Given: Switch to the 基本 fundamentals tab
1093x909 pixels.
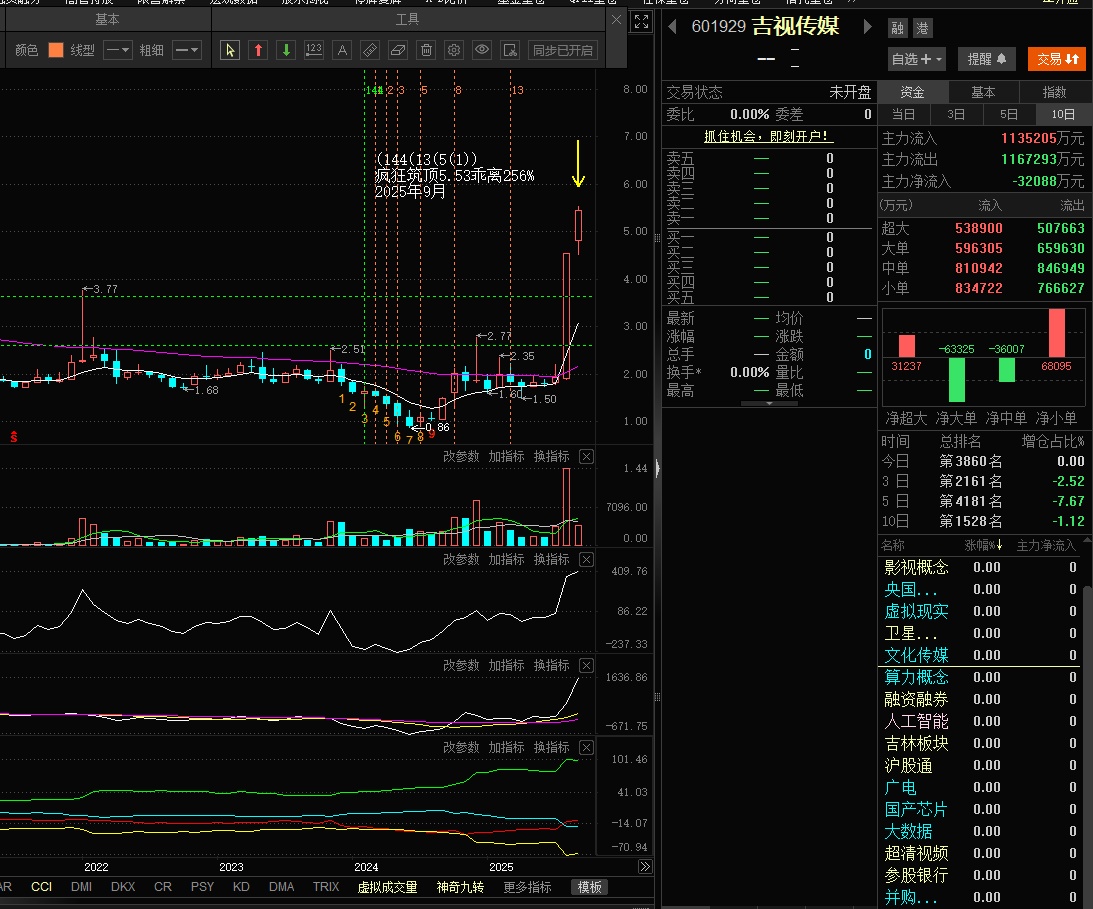Looking at the screenshot, I should pos(983,92).
